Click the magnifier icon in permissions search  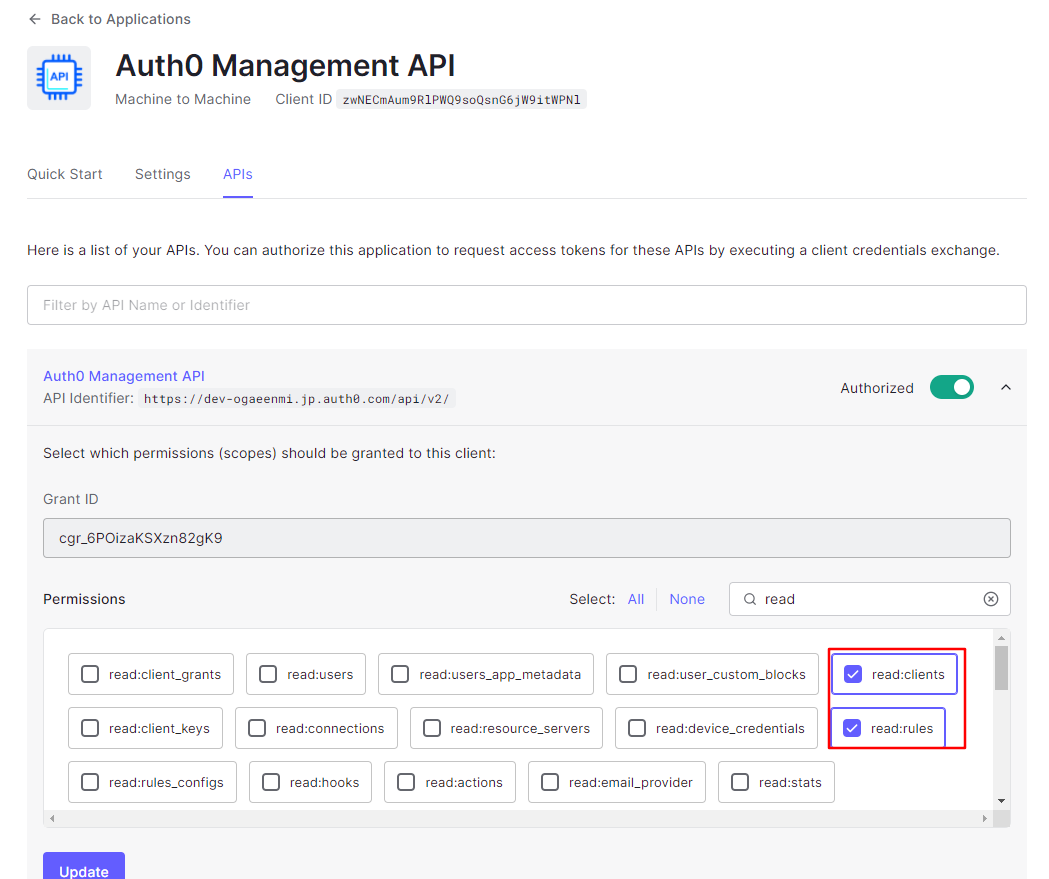coord(750,599)
